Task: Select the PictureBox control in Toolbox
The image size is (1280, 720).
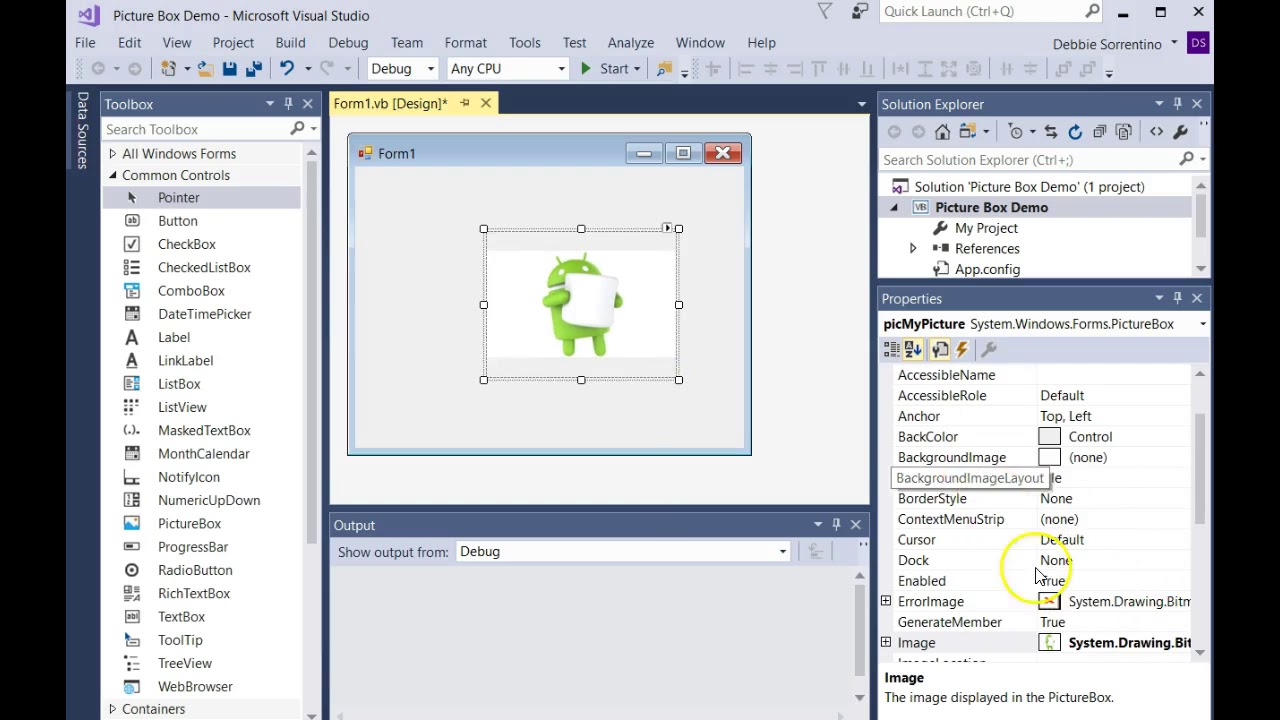Action: [201, 524]
